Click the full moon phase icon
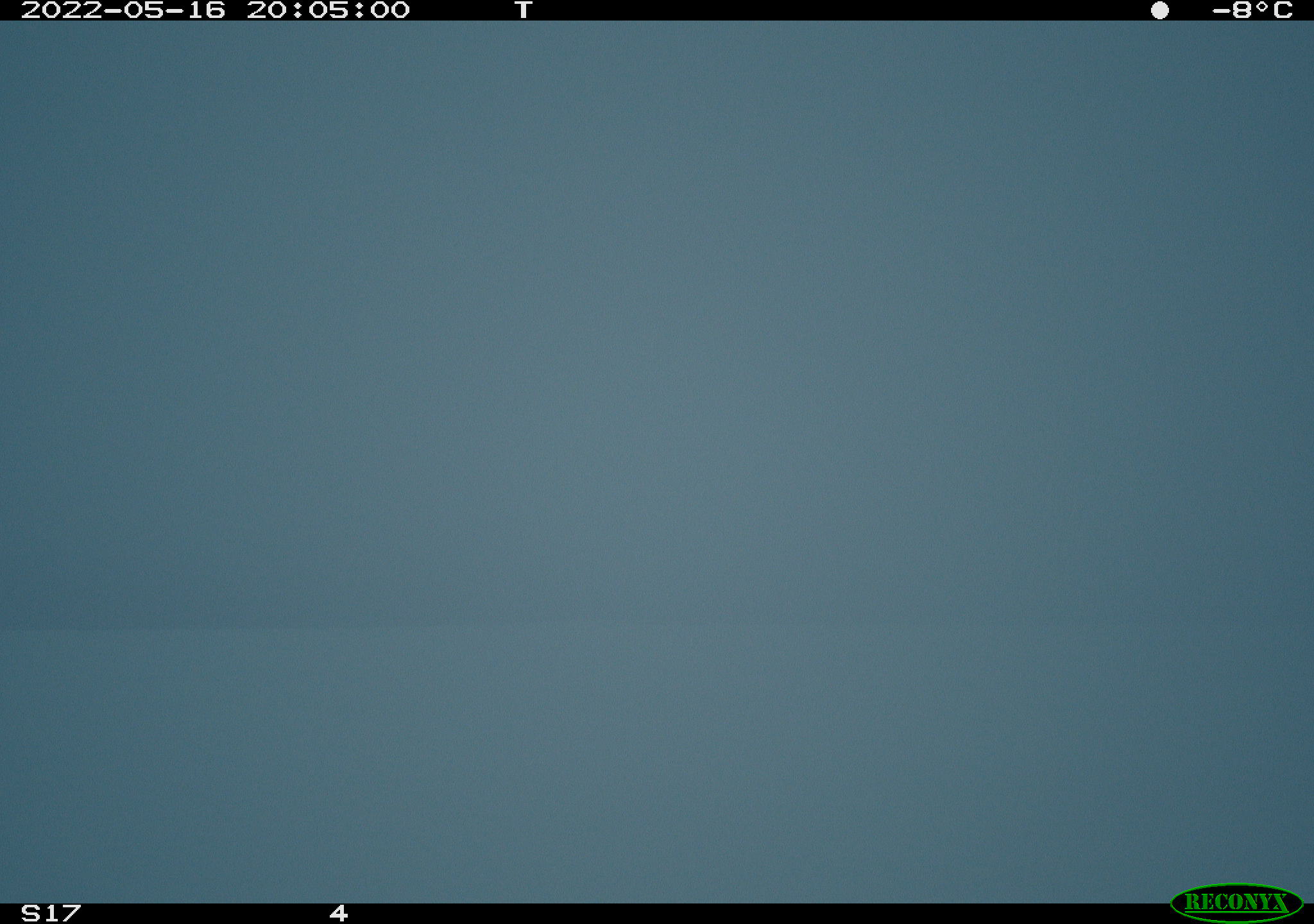This screenshot has width=1314, height=924. (x=1159, y=10)
